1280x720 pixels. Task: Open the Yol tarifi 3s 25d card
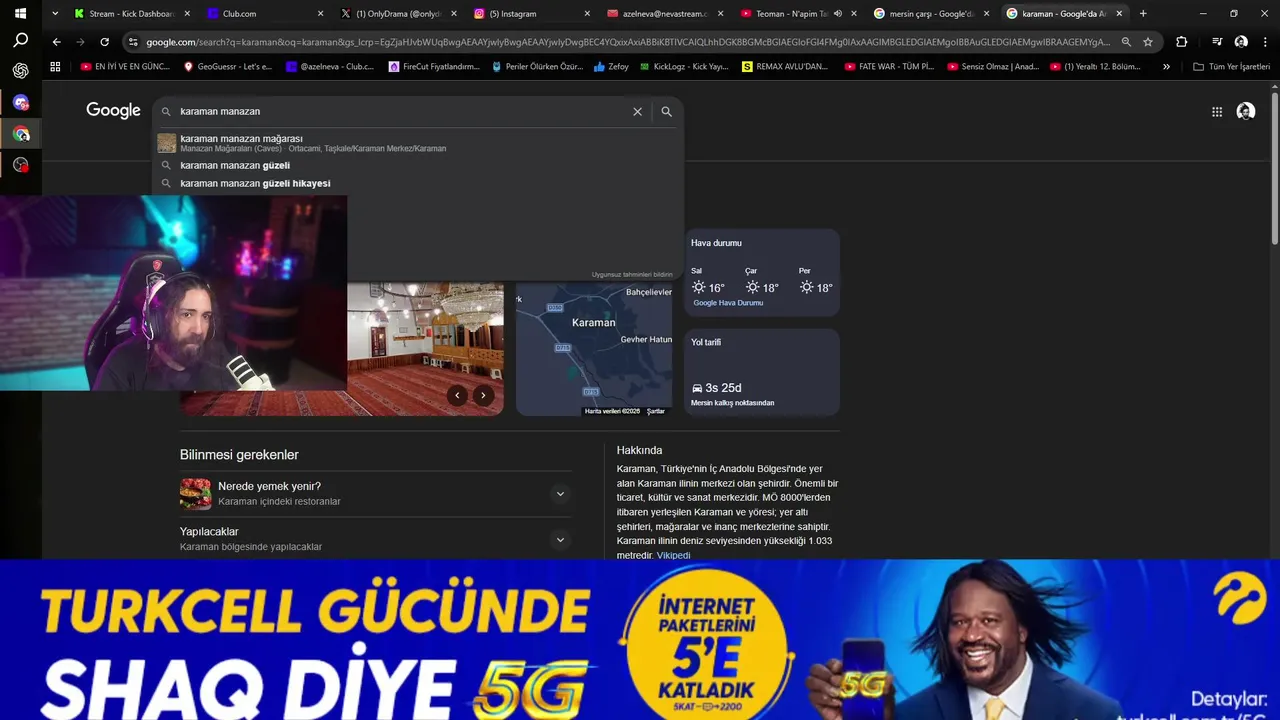(762, 372)
